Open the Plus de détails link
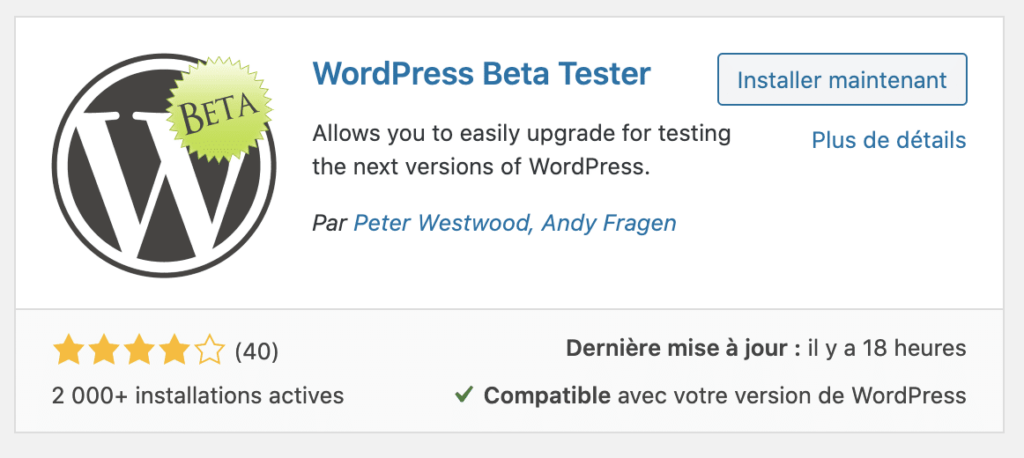This screenshot has width=1024, height=458. [889, 140]
